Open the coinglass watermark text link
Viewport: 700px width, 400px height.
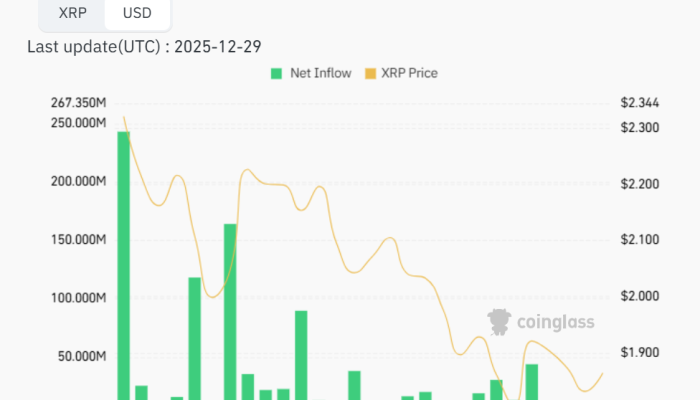[555, 322]
